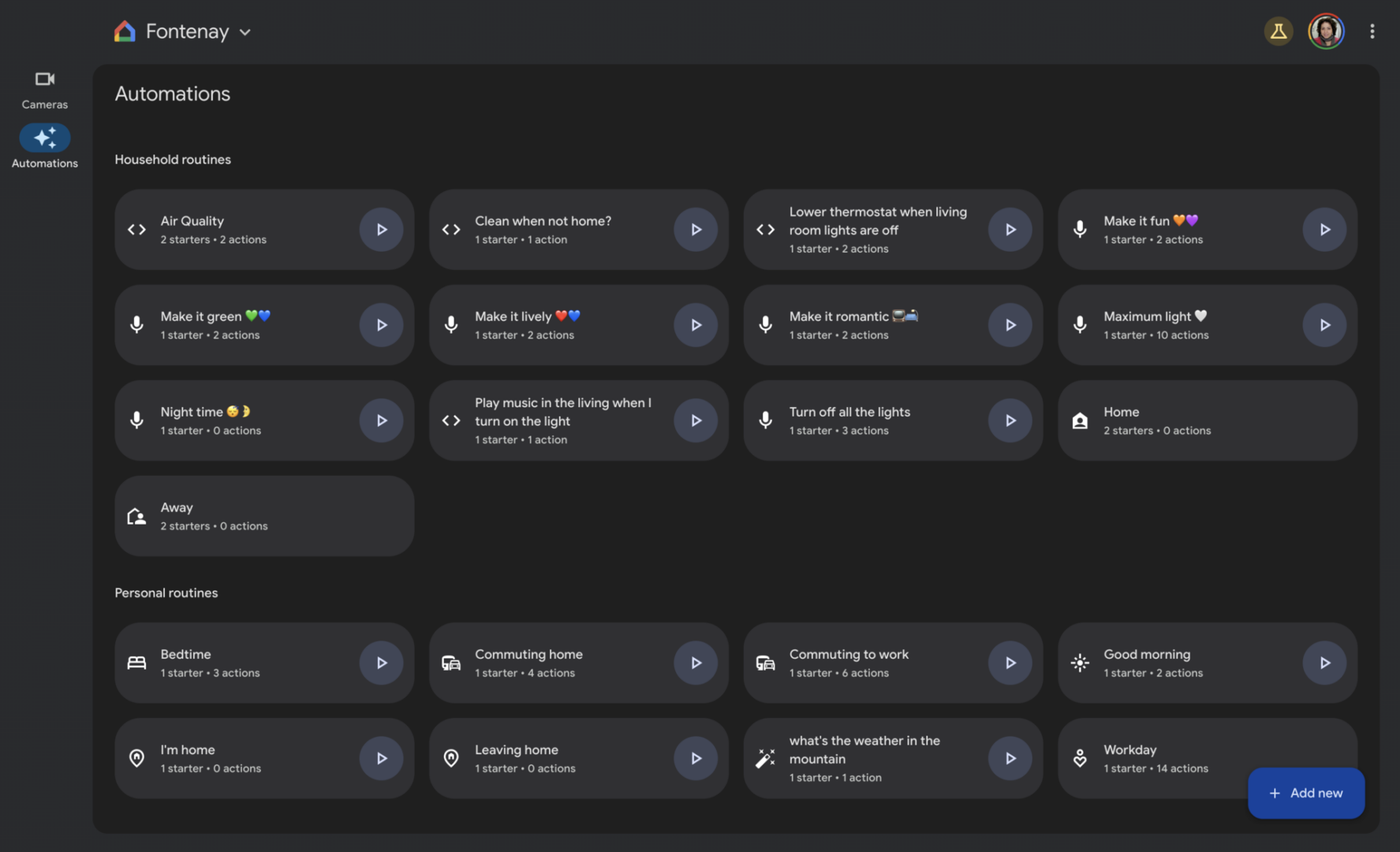Screen dimensions: 1400x852
Task: Click the microphone icon on Make it green
Action: [136, 325]
